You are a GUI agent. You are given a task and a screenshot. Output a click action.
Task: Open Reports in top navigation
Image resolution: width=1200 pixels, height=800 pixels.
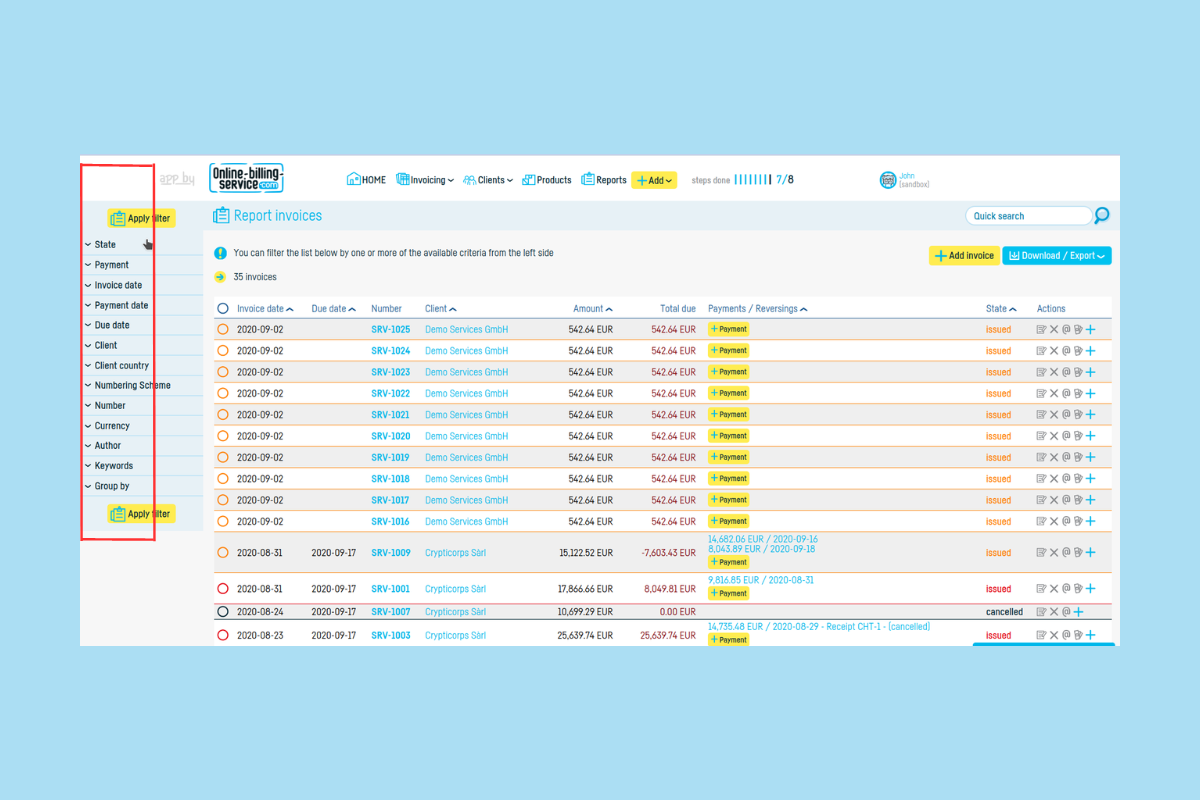tap(604, 180)
